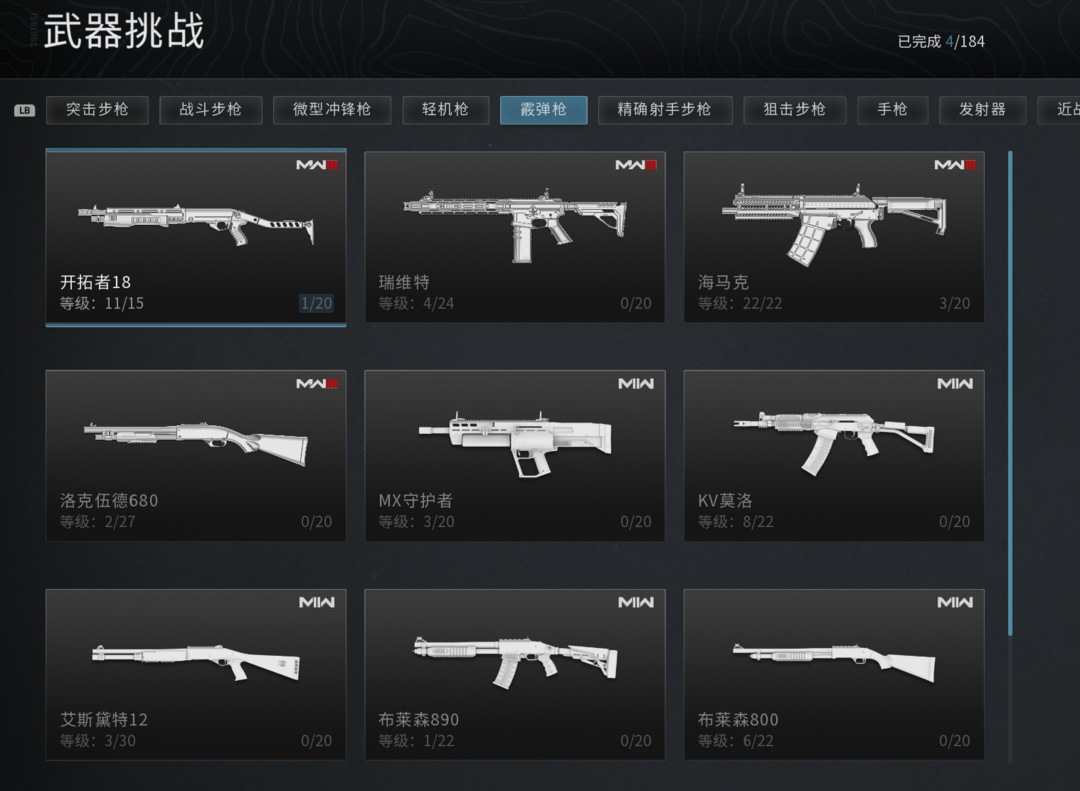
Task: Select the 轻机枪 tab
Action: 446,110
